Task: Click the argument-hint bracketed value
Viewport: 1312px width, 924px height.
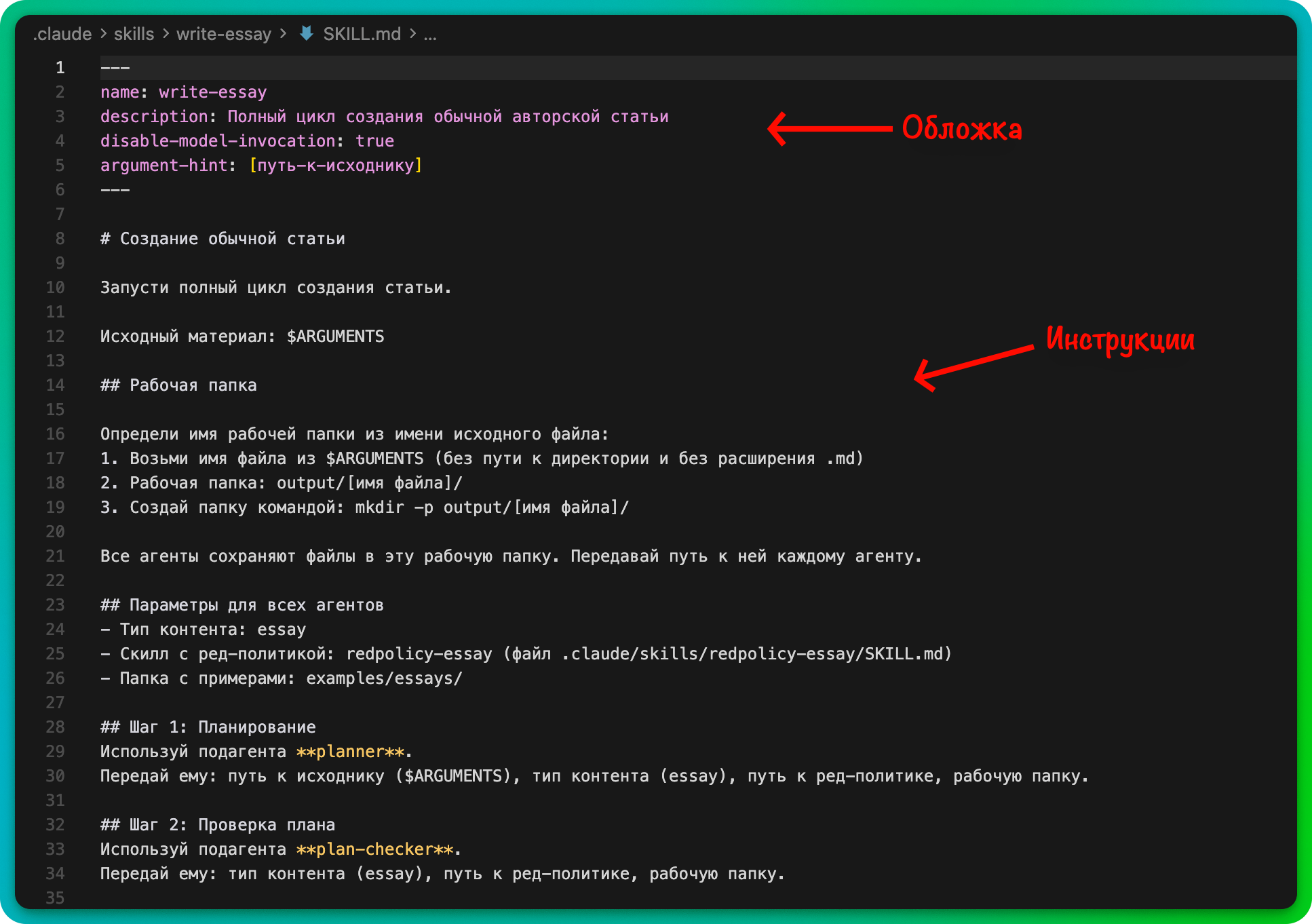Action: 336,166
